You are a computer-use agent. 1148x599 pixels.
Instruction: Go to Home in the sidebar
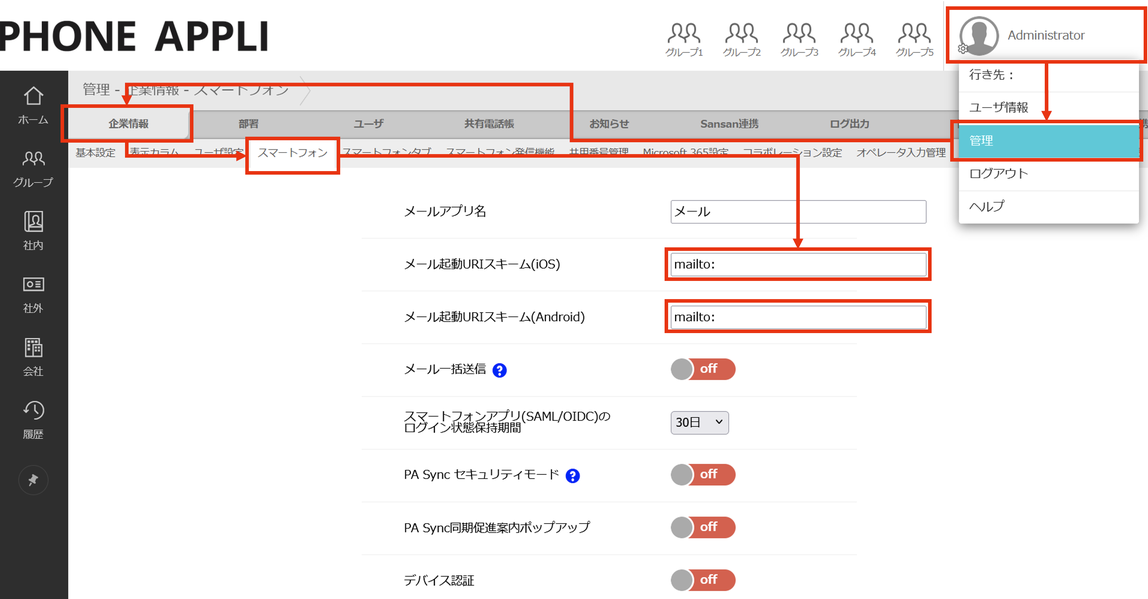(33, 105)
